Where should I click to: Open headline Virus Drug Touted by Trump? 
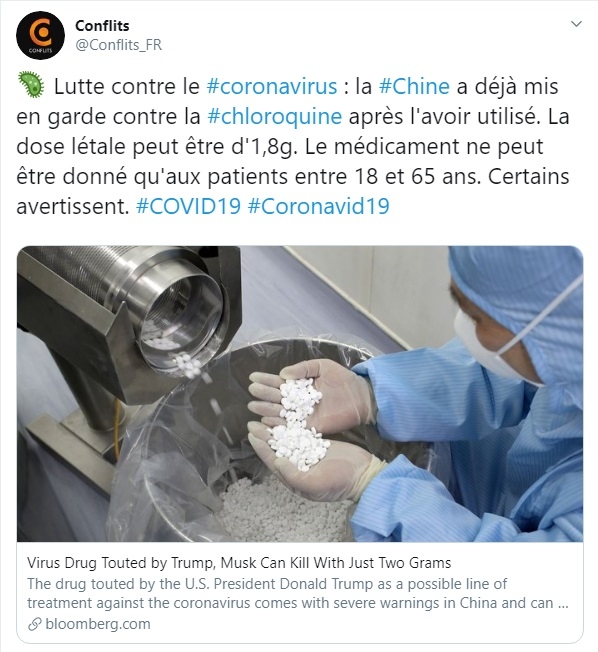point(239,563)
